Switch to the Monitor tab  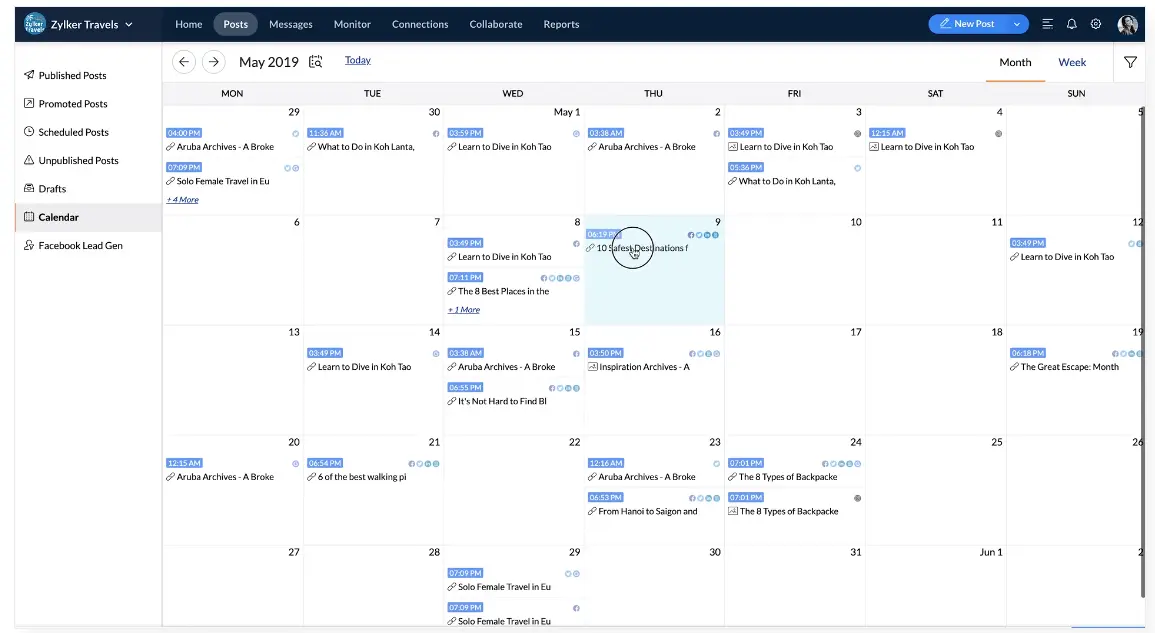click(352, 24)
